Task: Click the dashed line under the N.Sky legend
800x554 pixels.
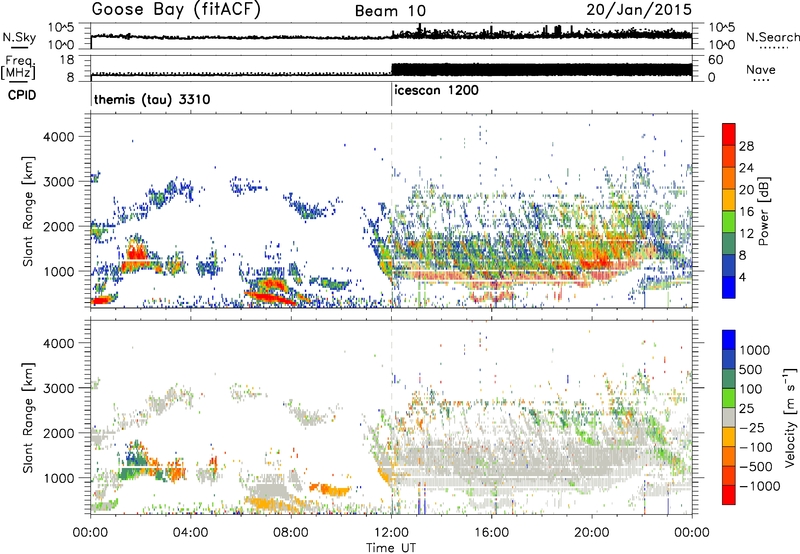Action: 19,48
